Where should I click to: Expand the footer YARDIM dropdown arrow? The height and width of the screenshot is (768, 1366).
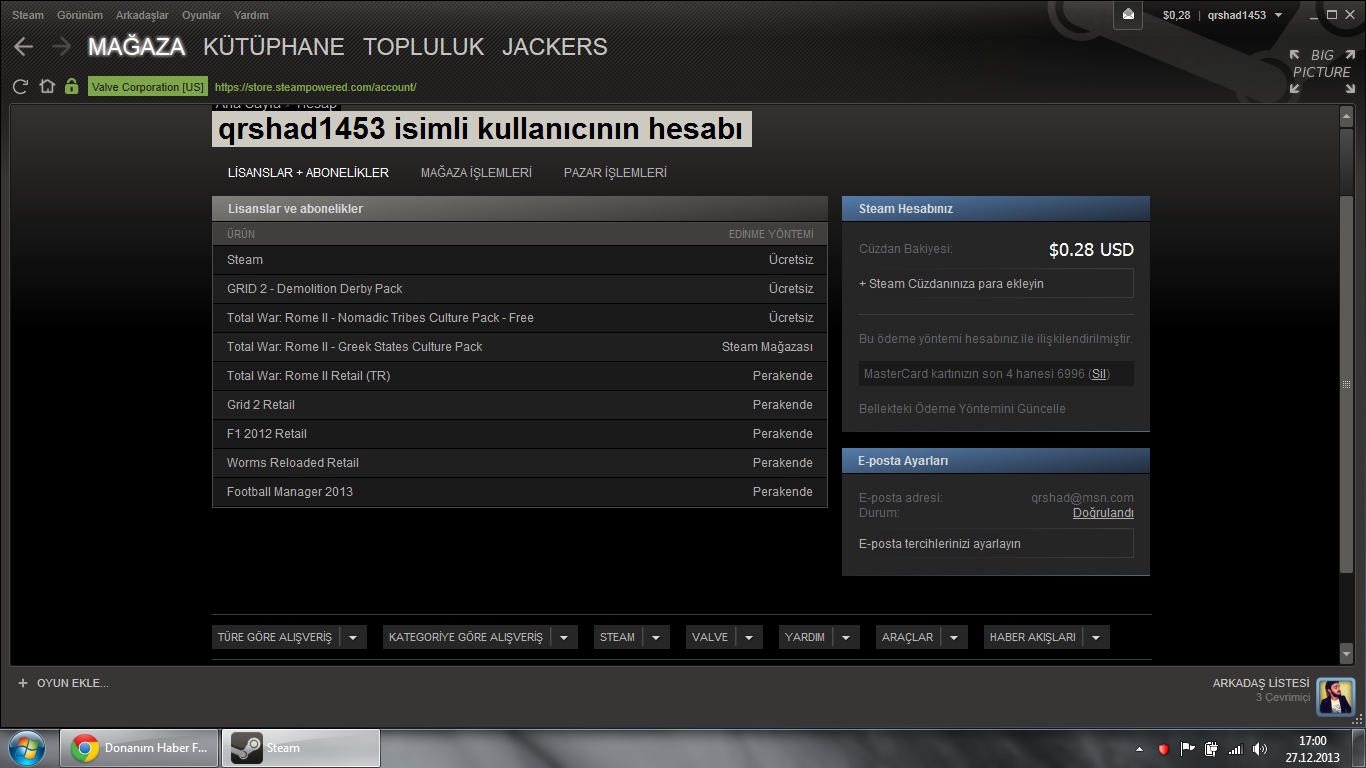846,637
